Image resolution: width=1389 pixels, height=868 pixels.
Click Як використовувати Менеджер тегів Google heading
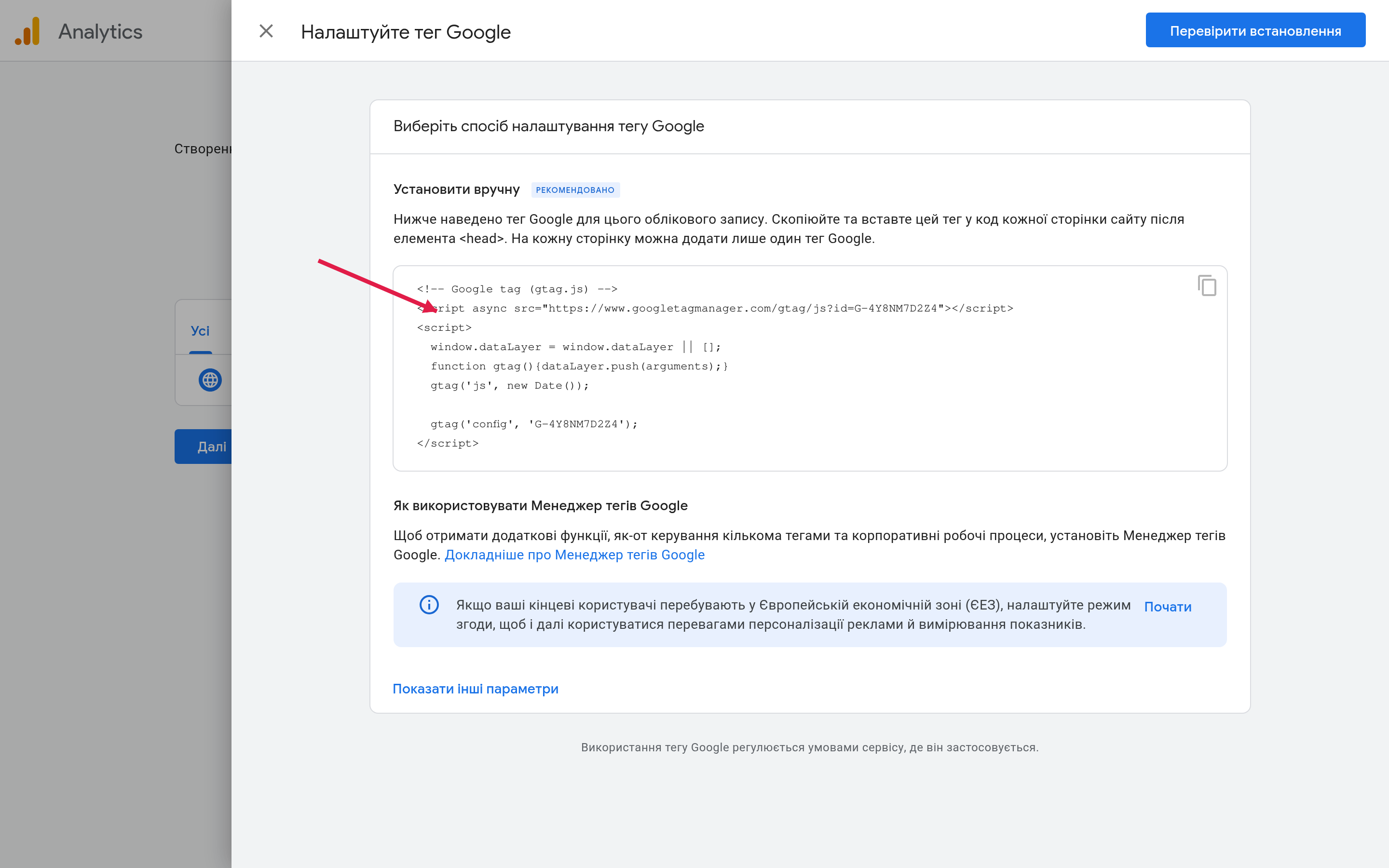(540, 505)
